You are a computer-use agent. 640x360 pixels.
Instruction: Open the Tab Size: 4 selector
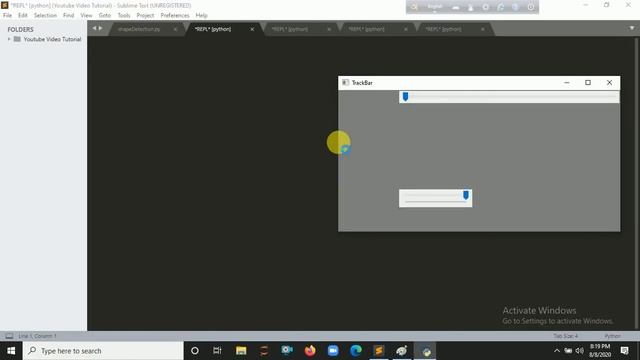click(x=565, y=336)
